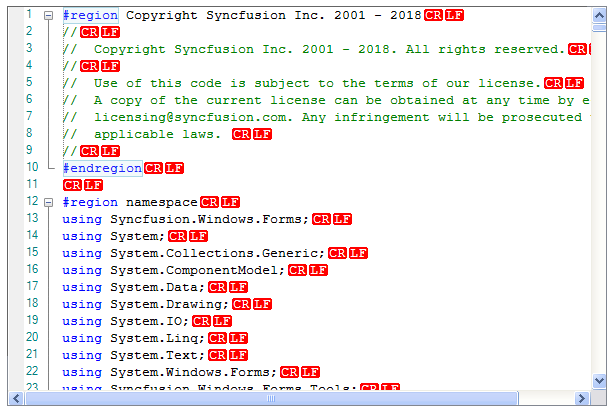This screenshot has width=613, height=413.
Task: Click the '#region' keyword on line 1
Action: click(x=90, y=16)
